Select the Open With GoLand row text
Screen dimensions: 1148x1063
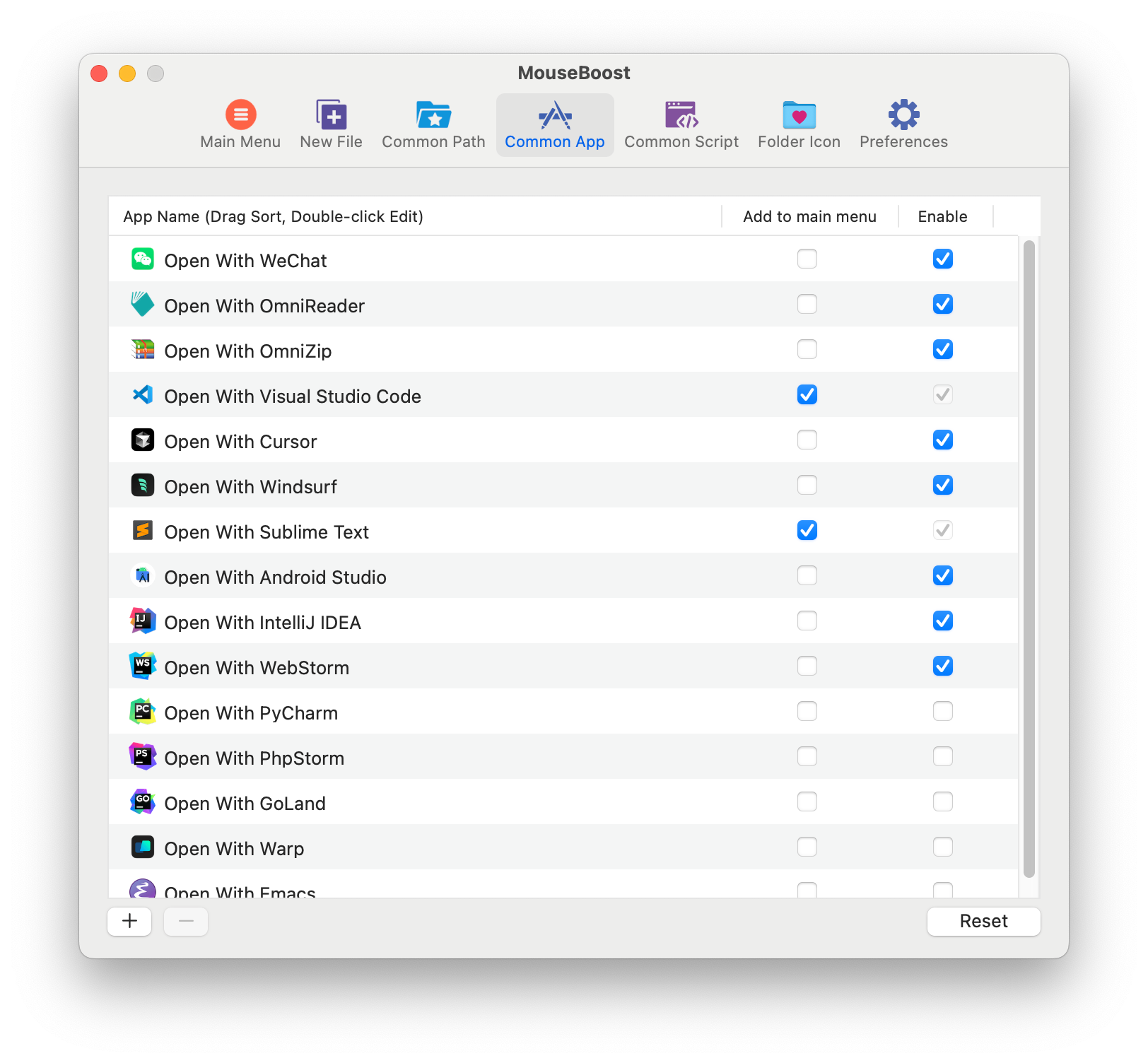(x=245, y=804)
